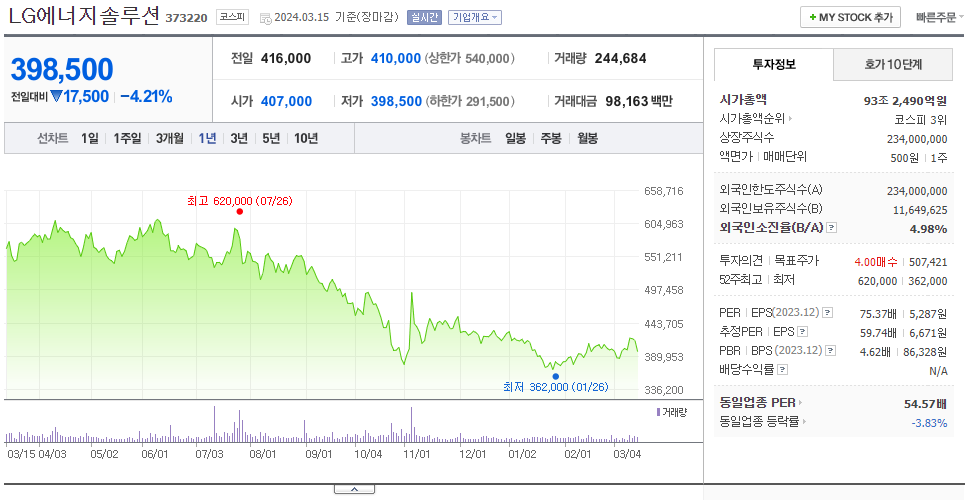Select the 5년 line chart period
The width and height of the screenshot is (968, 500).
pos(271,138)
